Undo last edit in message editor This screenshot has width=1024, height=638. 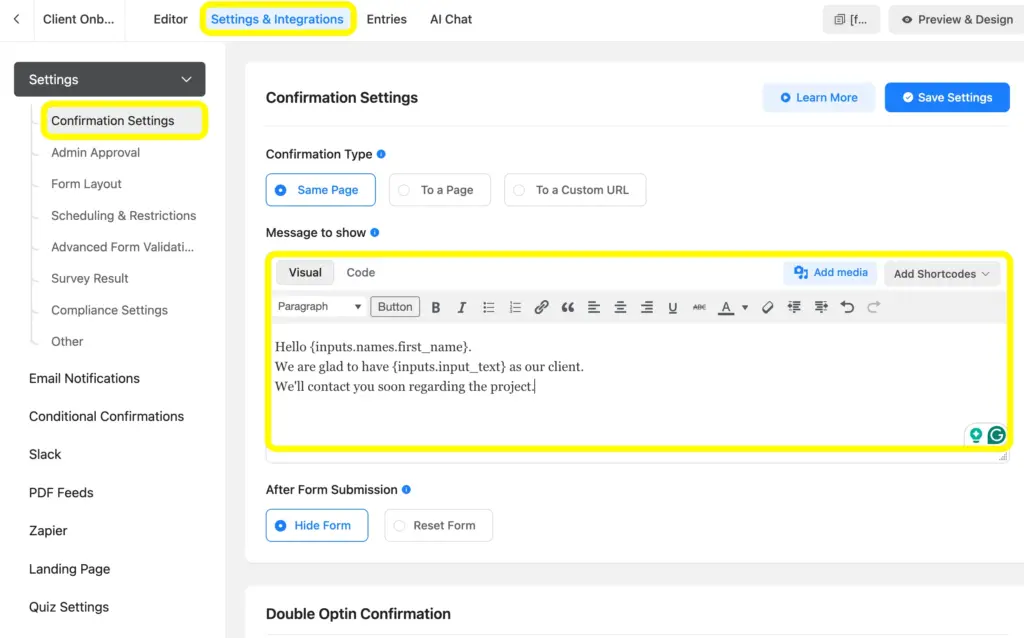tap(847, 307)
